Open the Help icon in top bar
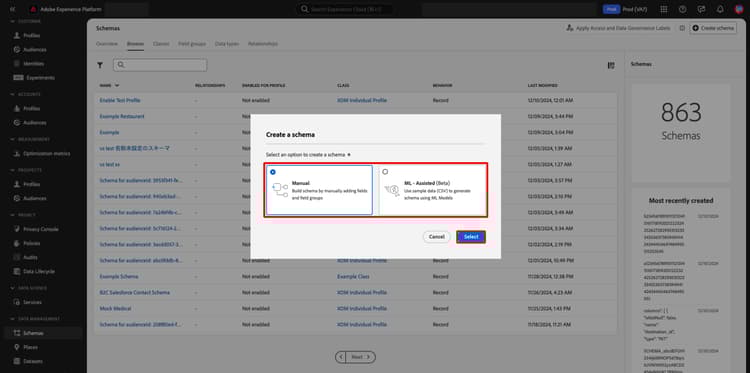This screenshot has height=373, width=750. 683,9
